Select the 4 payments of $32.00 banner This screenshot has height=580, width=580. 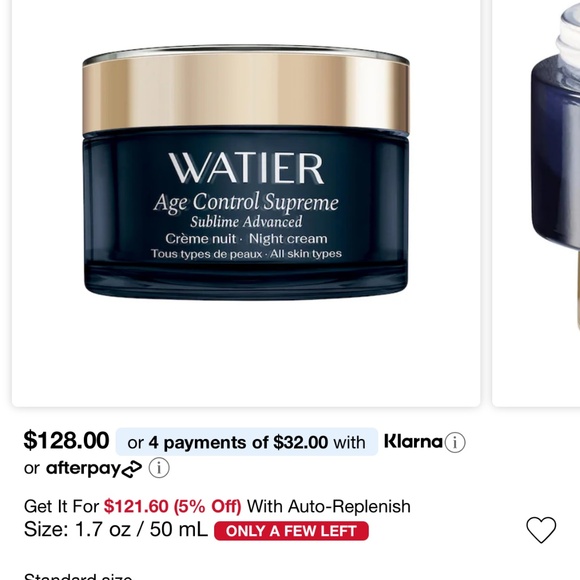246,442
